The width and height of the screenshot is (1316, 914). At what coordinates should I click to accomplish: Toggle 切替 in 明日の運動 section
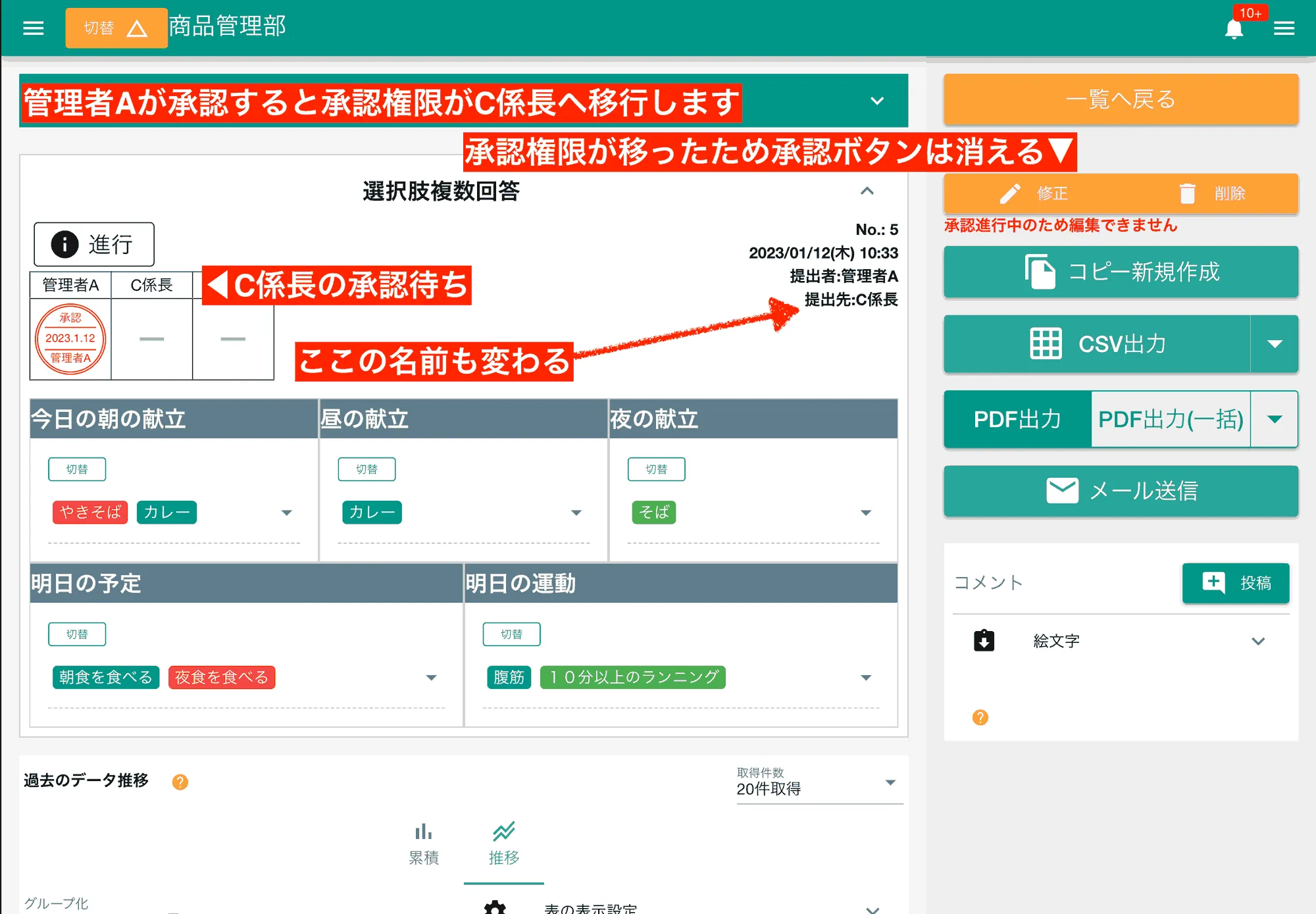coord(513,634)
